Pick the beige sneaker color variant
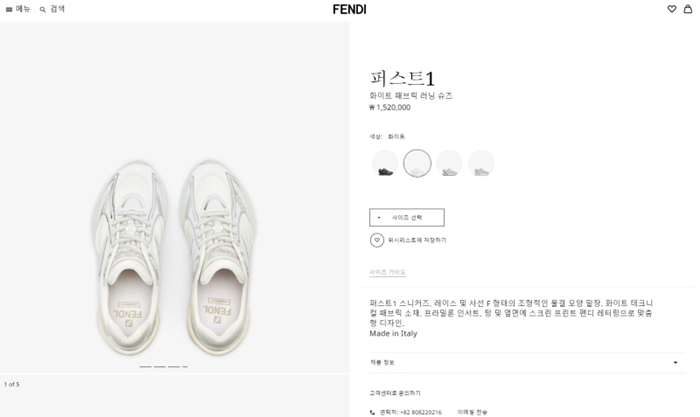The image size is (700, 417). pos(481,163)
